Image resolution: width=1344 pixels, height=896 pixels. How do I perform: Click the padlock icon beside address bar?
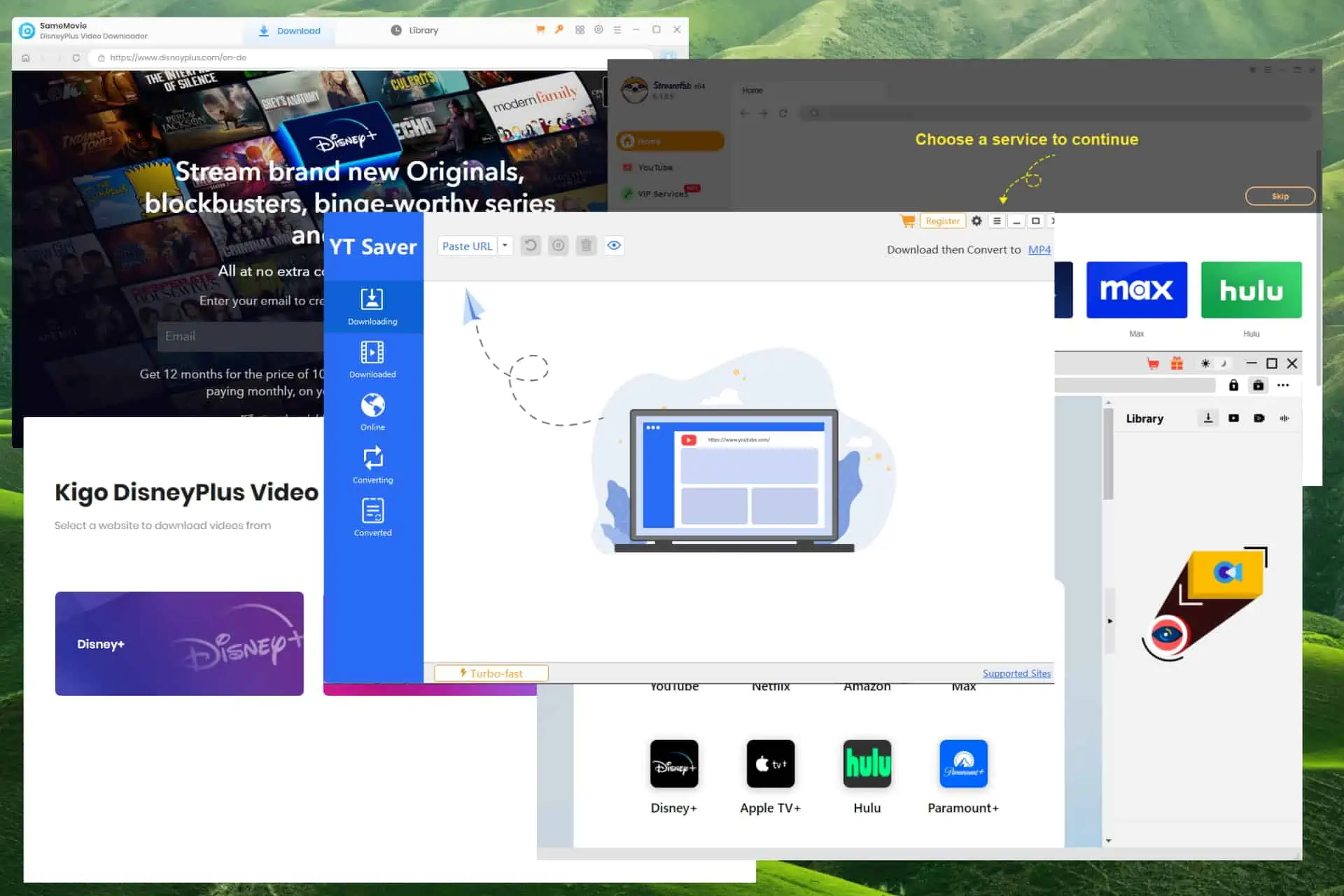point(1233,385)
